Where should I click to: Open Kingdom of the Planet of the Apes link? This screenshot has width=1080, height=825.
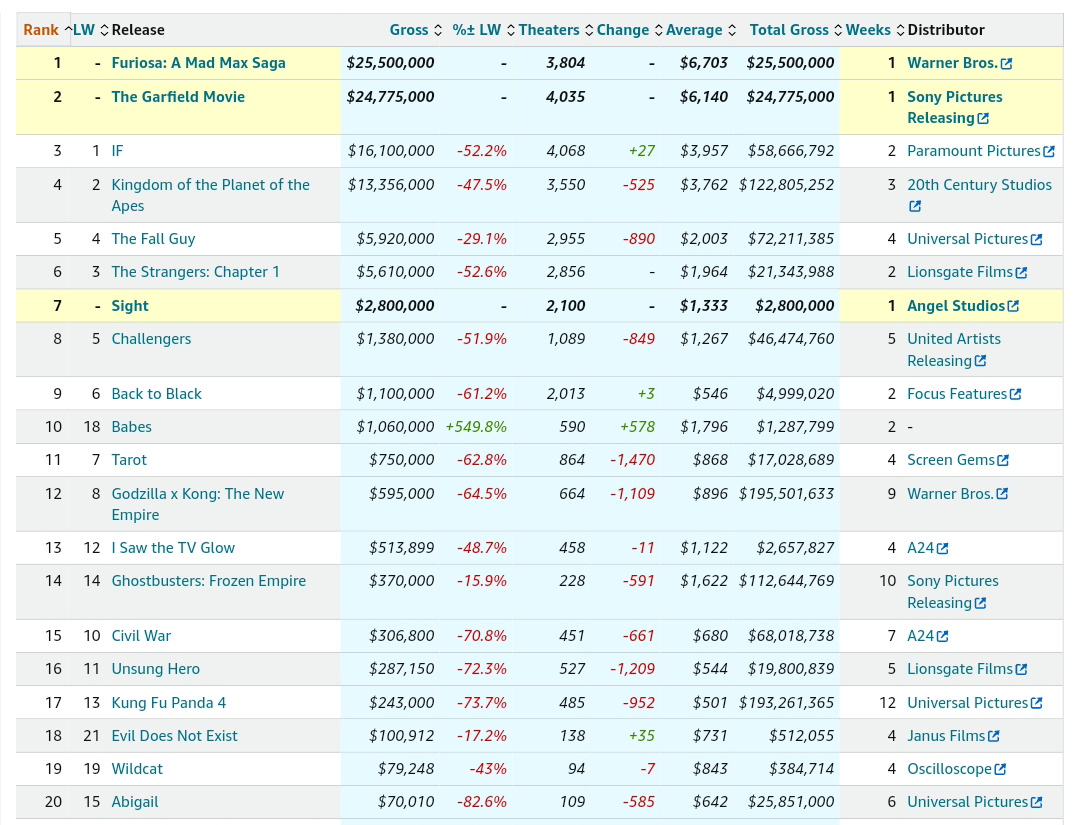click(x=211, y=195)
